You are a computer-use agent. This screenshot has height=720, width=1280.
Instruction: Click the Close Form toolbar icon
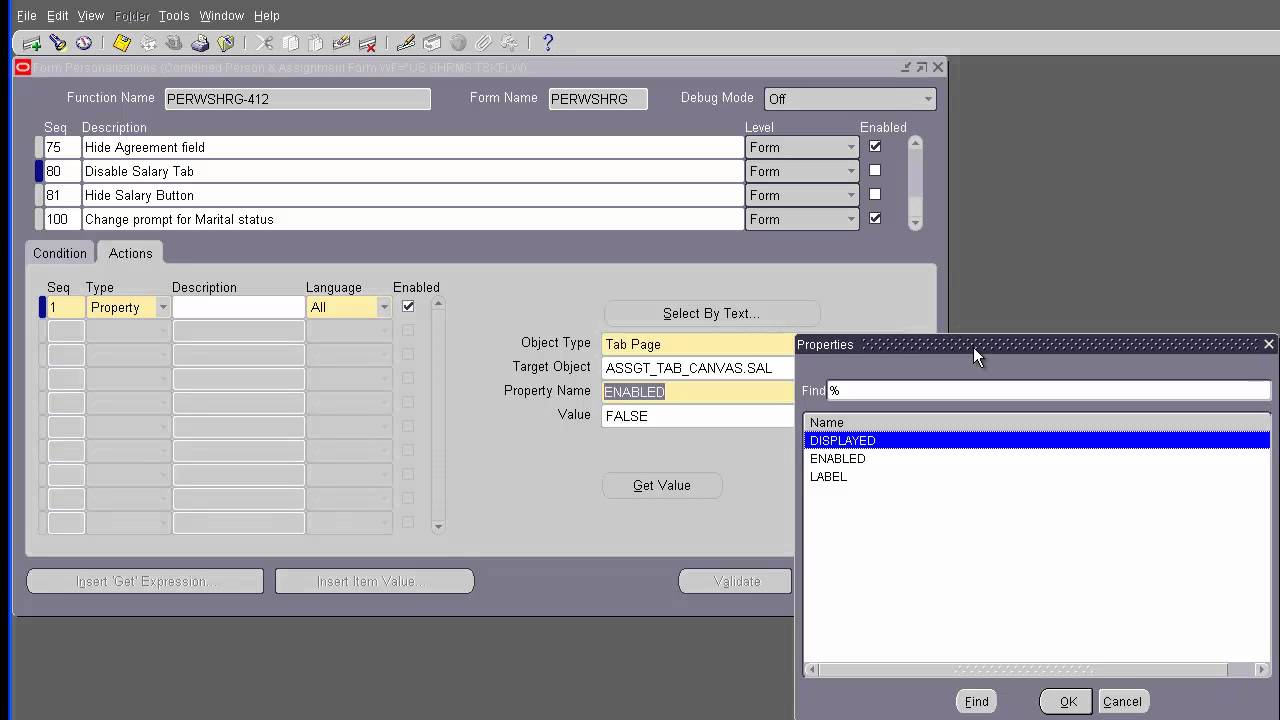226,43
